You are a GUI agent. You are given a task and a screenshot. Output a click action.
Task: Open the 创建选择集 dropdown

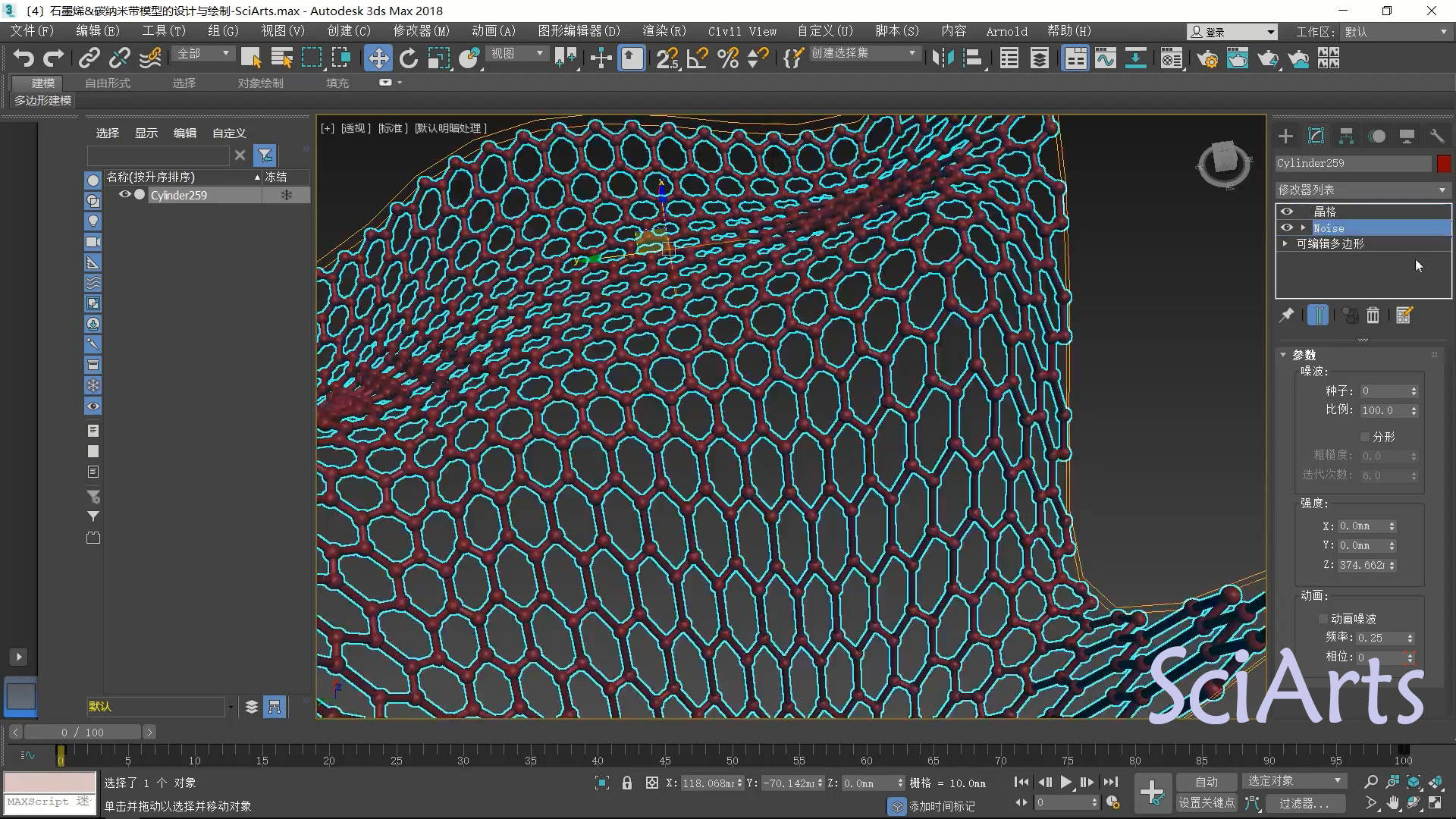pos(864,54)
